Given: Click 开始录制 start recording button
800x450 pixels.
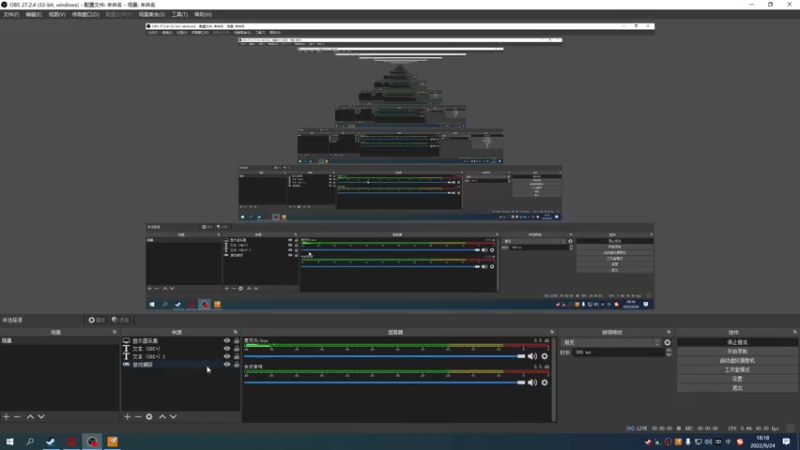Looking at the screenshot, I should tap(737, 352).
